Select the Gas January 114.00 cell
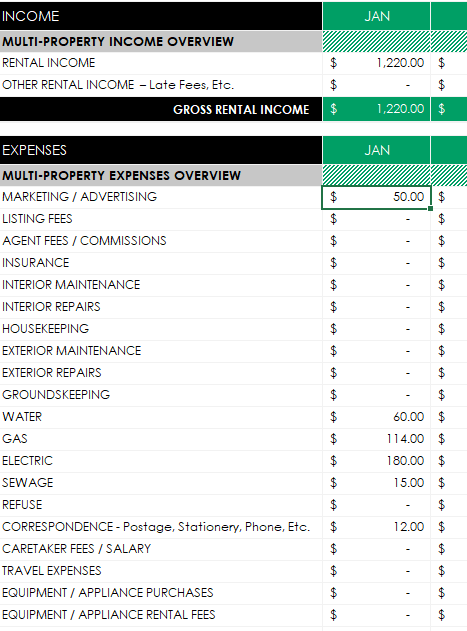Screen dimensions: 467x631 376,439
